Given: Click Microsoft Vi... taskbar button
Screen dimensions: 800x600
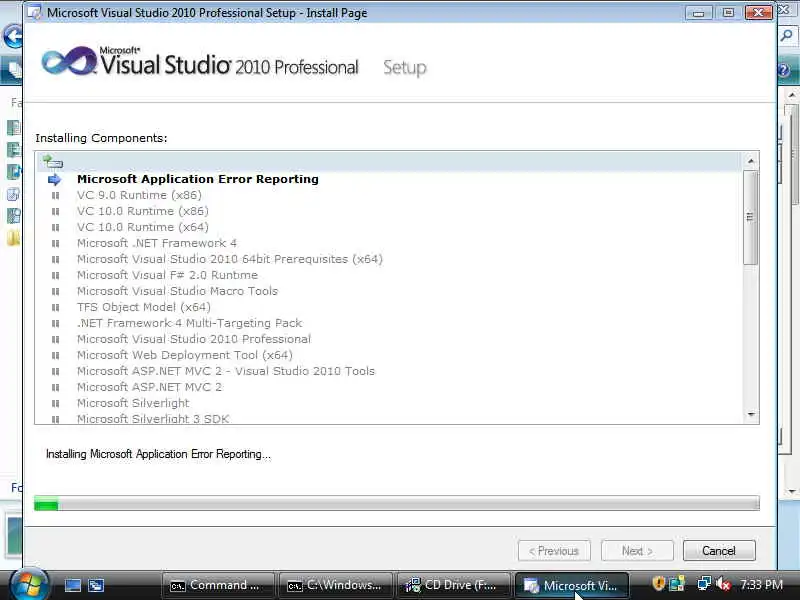Looking at the screenshot, I should (572, 585).
